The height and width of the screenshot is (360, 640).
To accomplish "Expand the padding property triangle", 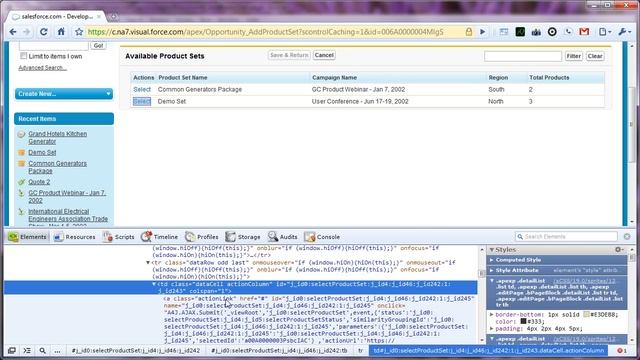I will 492,329.
